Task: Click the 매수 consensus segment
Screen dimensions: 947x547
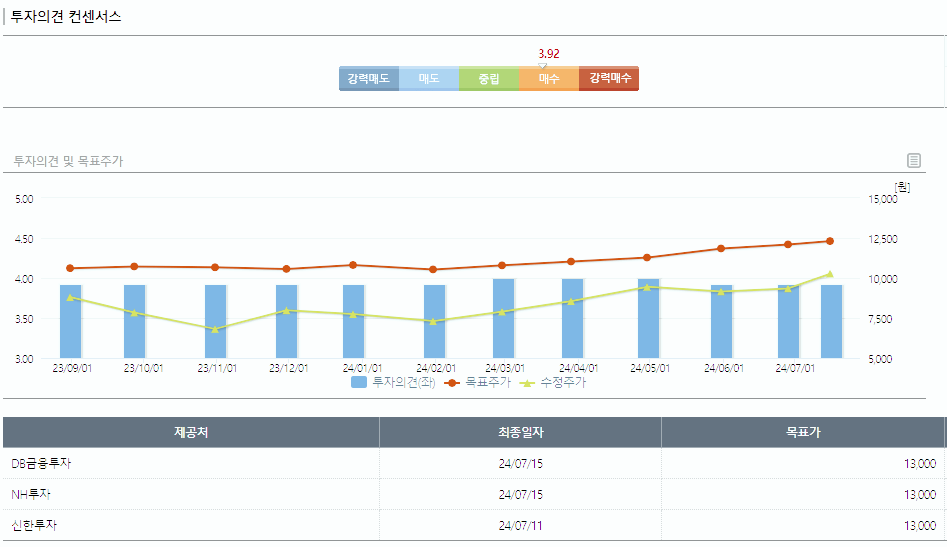Action: coord(549,78)
